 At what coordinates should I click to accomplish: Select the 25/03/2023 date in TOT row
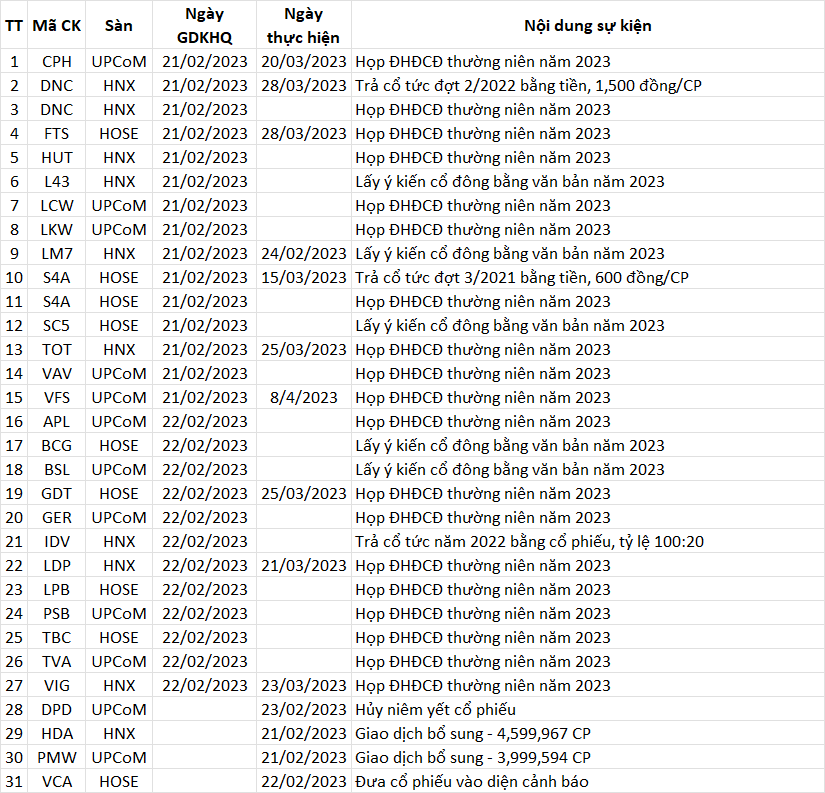tap(304, 349)
